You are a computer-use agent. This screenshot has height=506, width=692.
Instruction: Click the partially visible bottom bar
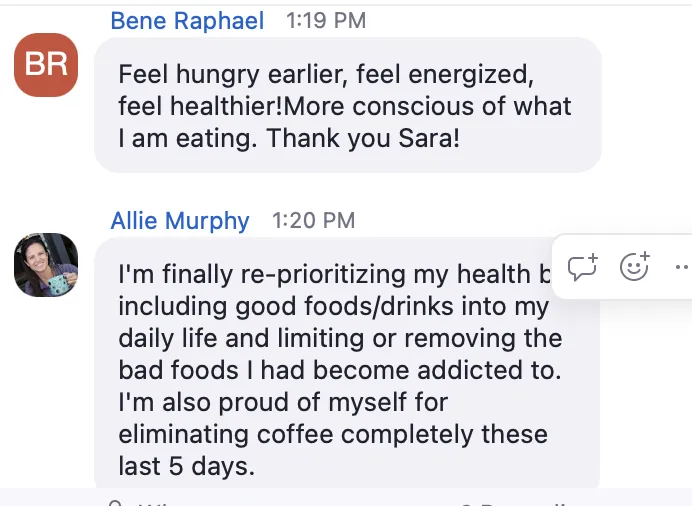[346, 497]
